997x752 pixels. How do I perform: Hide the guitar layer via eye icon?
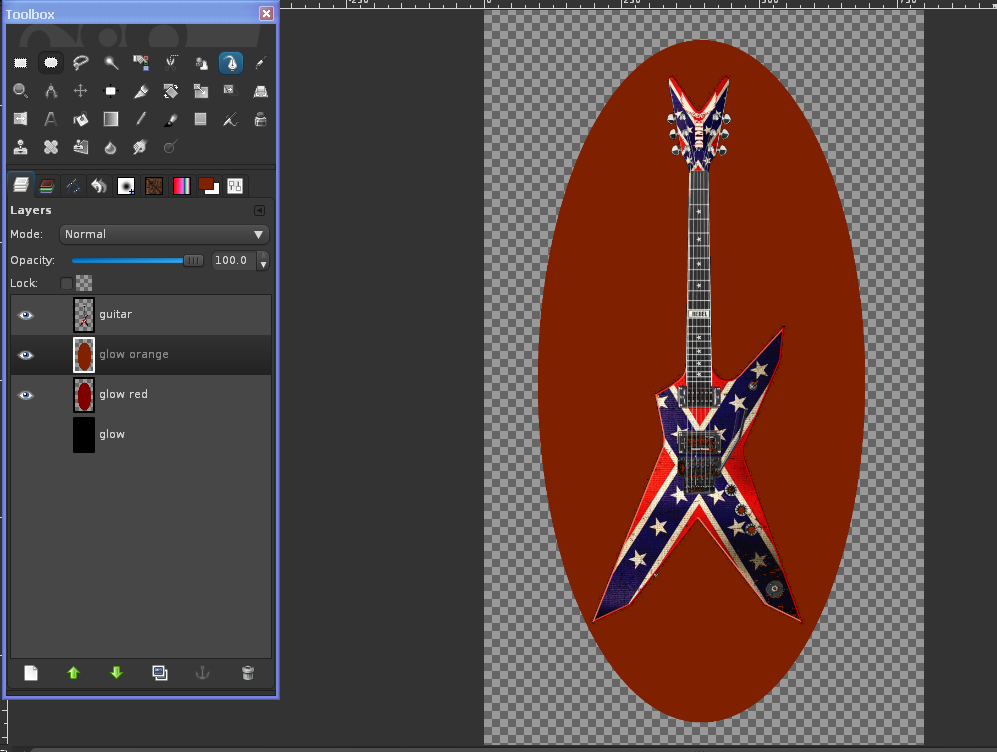(25, 315)
